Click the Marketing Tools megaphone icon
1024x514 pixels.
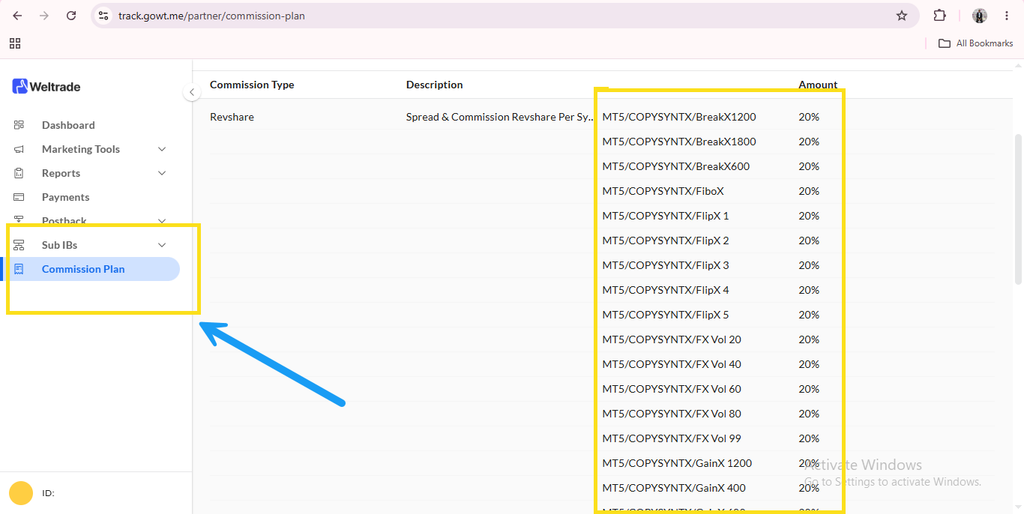click(19, 149)
